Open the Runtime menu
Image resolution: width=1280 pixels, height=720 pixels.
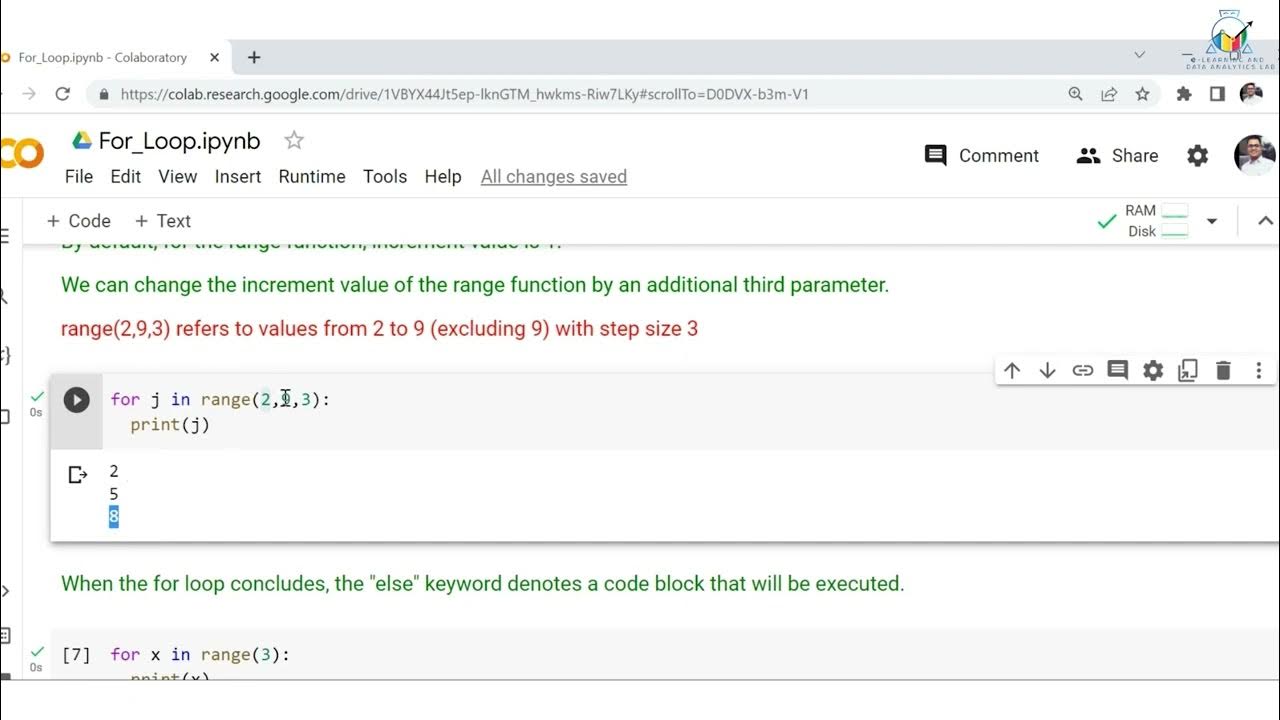pos(312,177)
